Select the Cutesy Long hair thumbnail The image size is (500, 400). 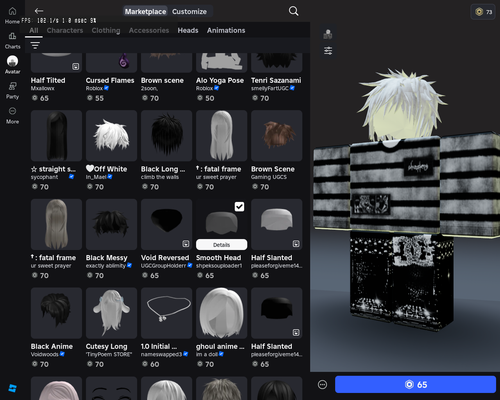pos(111,313)
